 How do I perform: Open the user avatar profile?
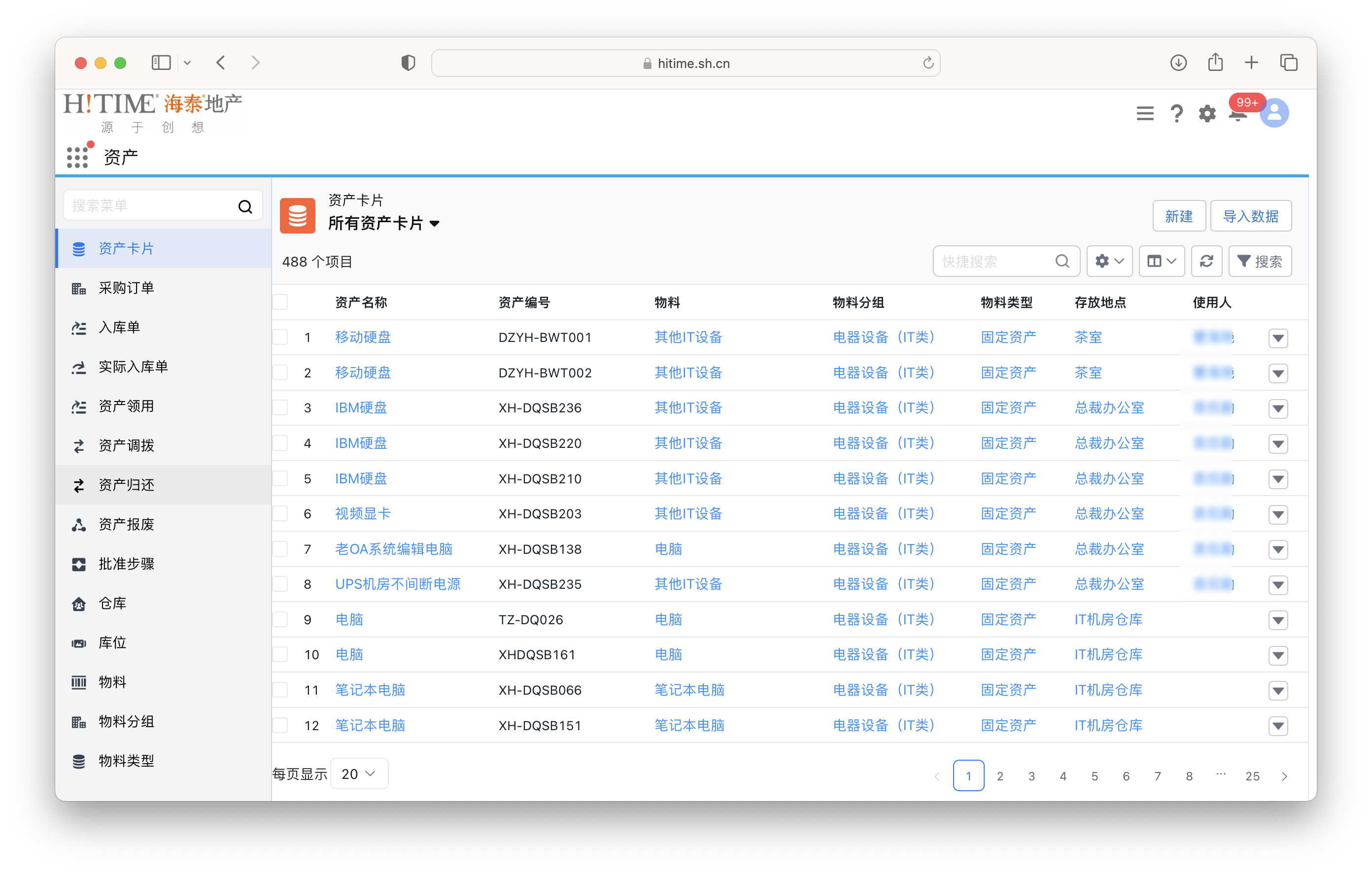[x=1274, y=113]
